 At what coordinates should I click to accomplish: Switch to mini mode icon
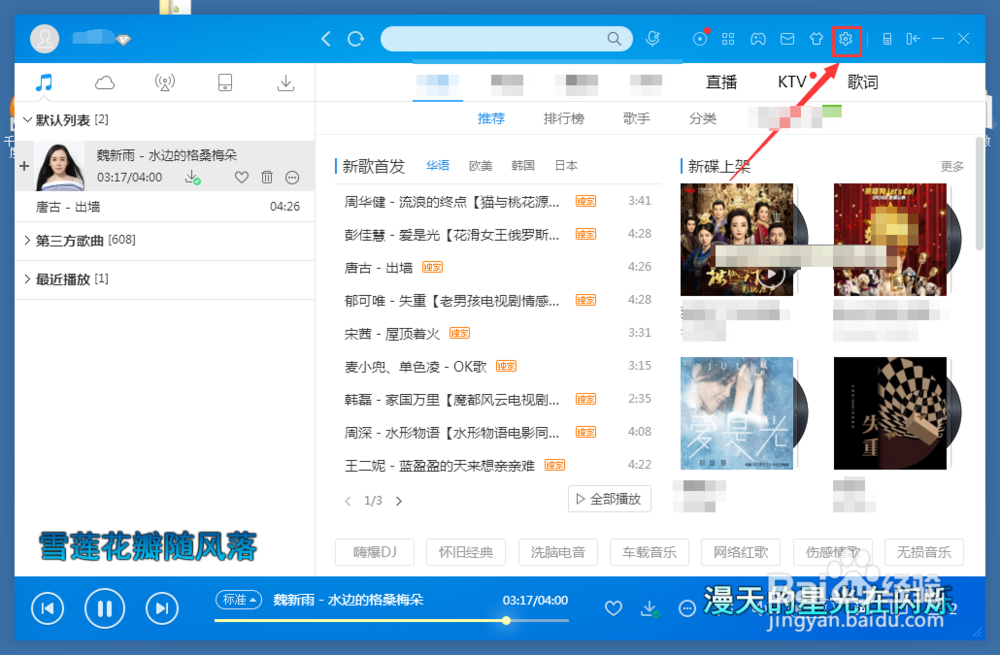pyautogui.click(x=913, y=40)
